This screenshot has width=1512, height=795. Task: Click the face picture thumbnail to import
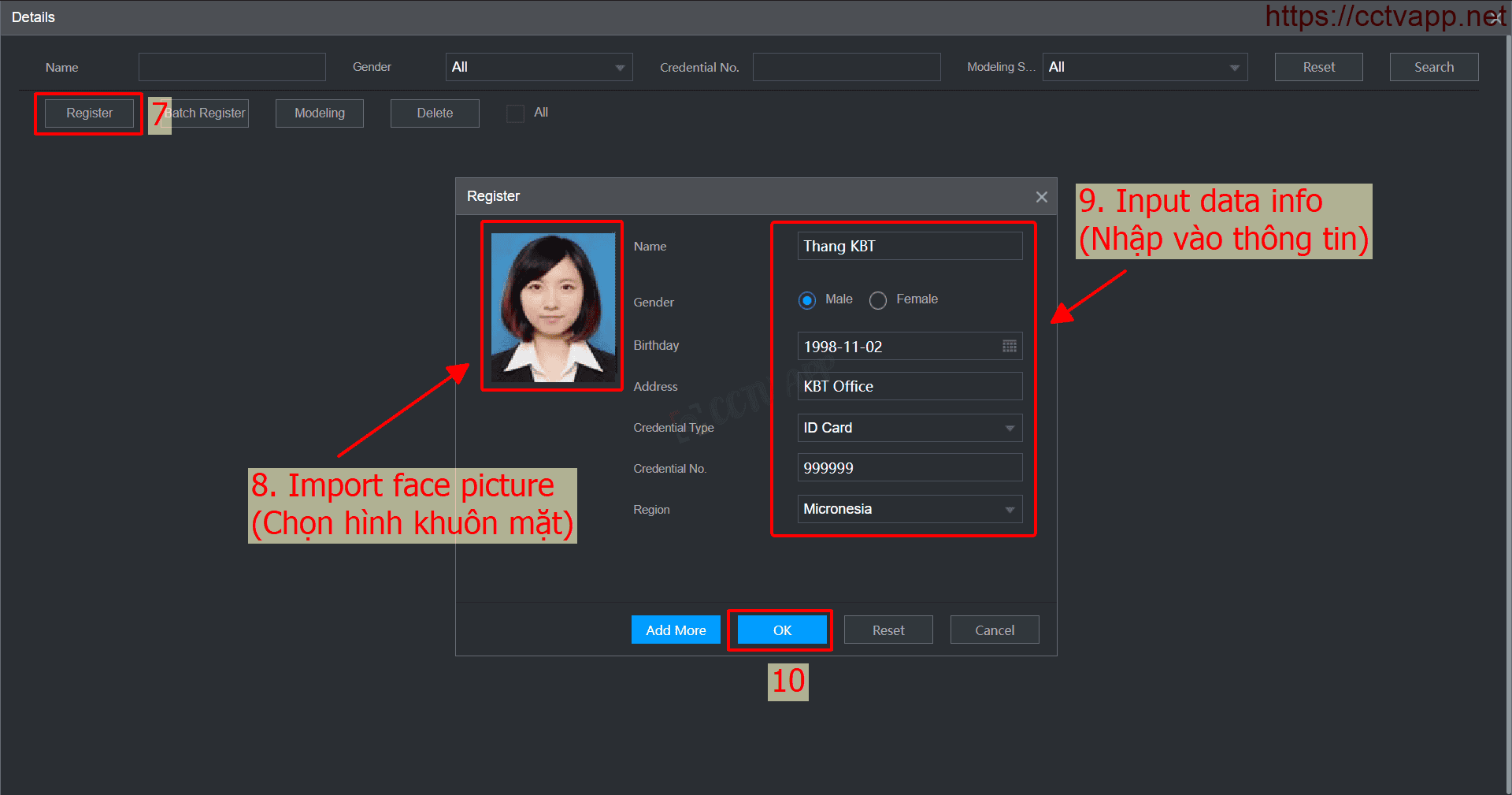(552, 306)
